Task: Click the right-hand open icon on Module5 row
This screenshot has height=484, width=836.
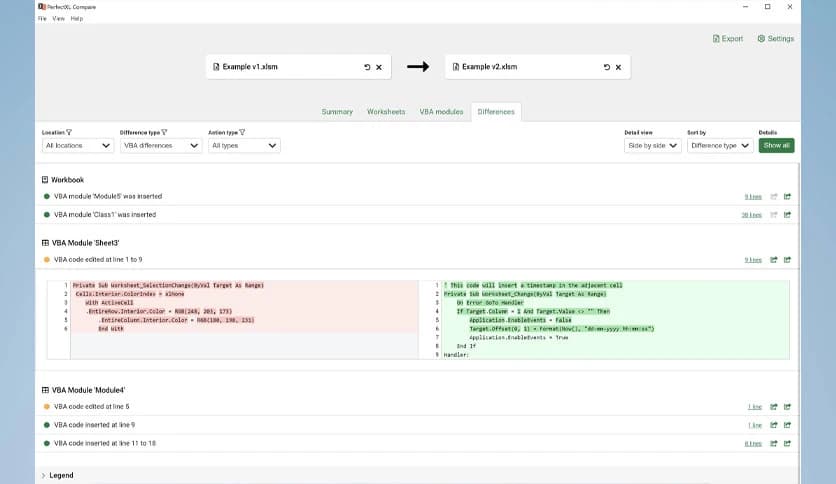Action: [x=787, y=197]
